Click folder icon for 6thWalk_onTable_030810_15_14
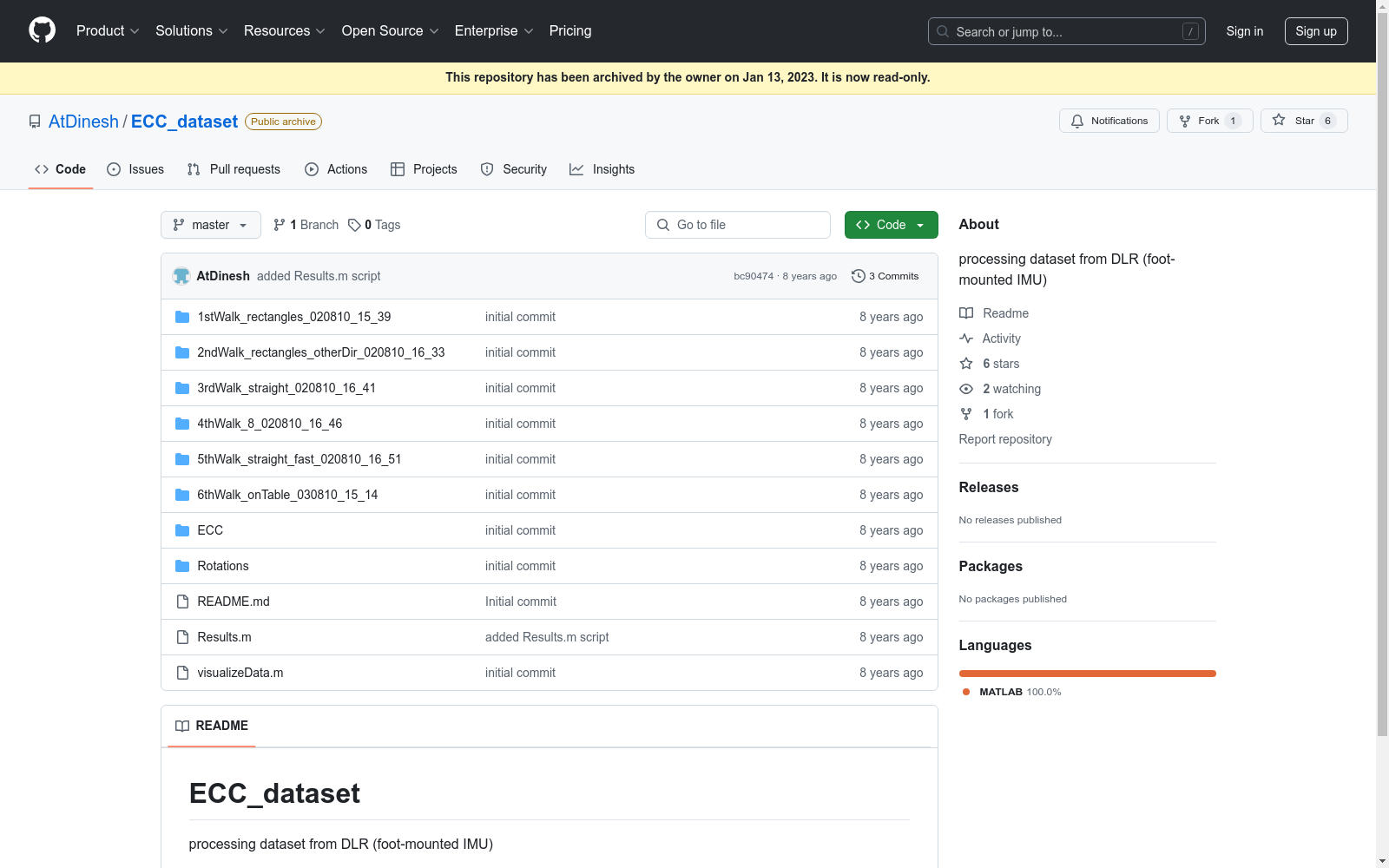Image resolution: width=1389 pixels, height=868 pixels. click(182, 495)
